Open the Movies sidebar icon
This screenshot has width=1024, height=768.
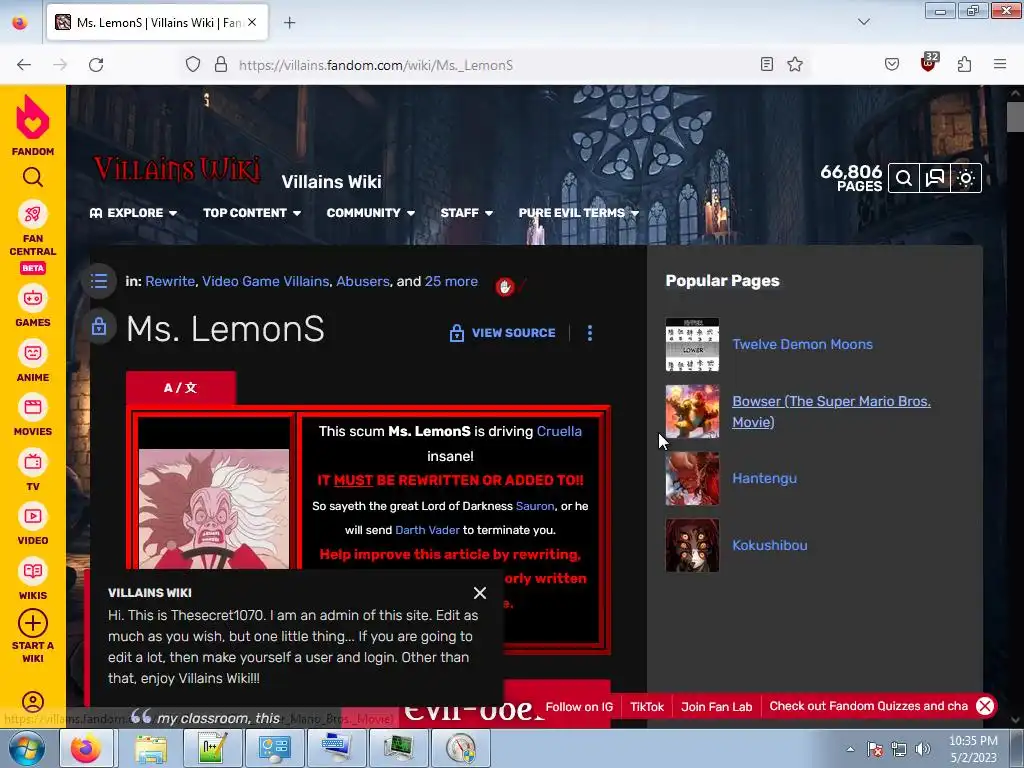[33, 408]
